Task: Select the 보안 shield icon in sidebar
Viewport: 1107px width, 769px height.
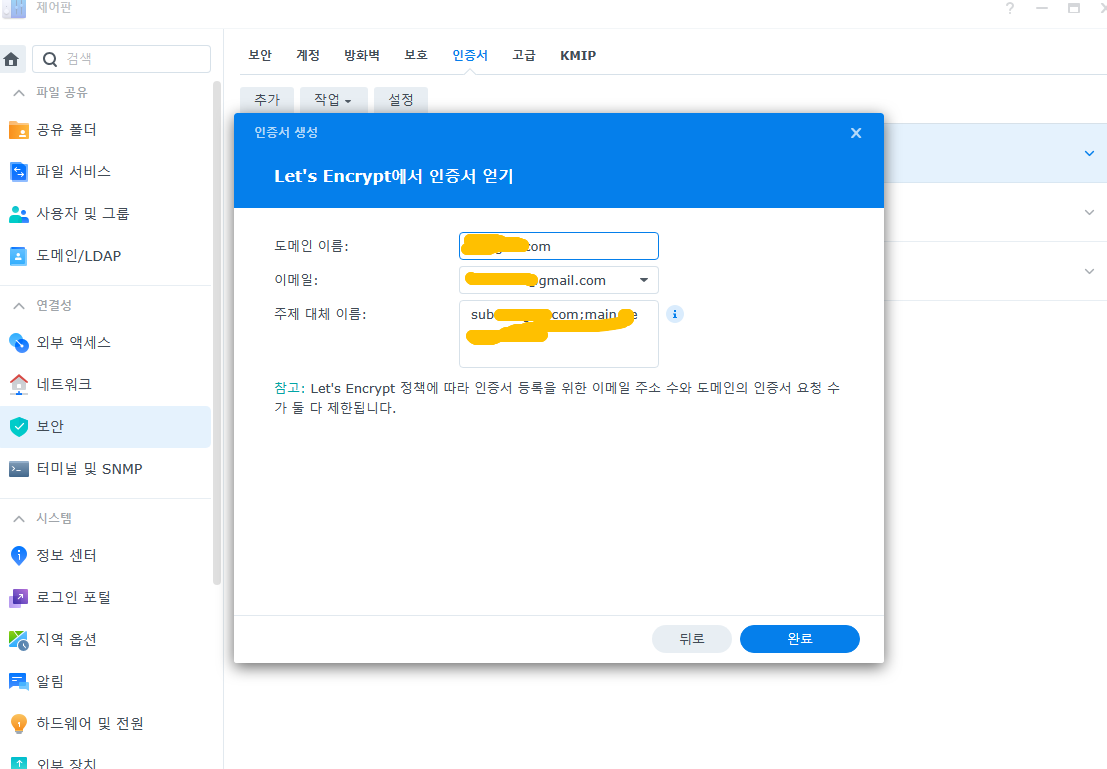Action: coord(18,427)
